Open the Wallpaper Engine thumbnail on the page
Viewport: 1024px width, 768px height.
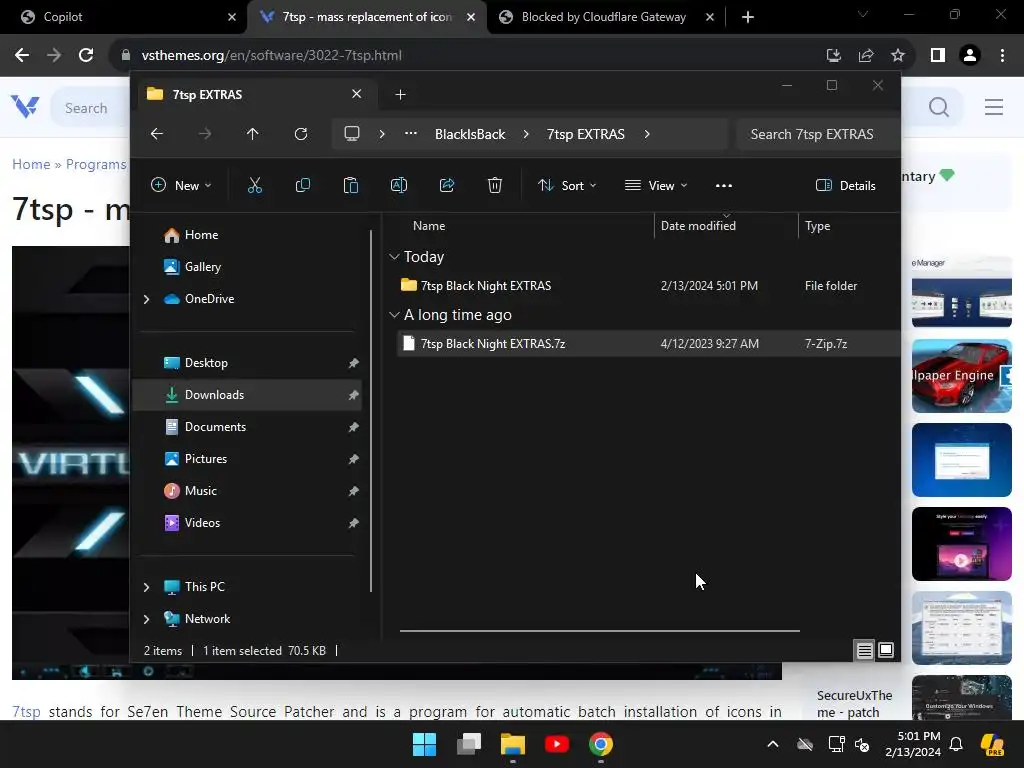click(x=961, y=376)
